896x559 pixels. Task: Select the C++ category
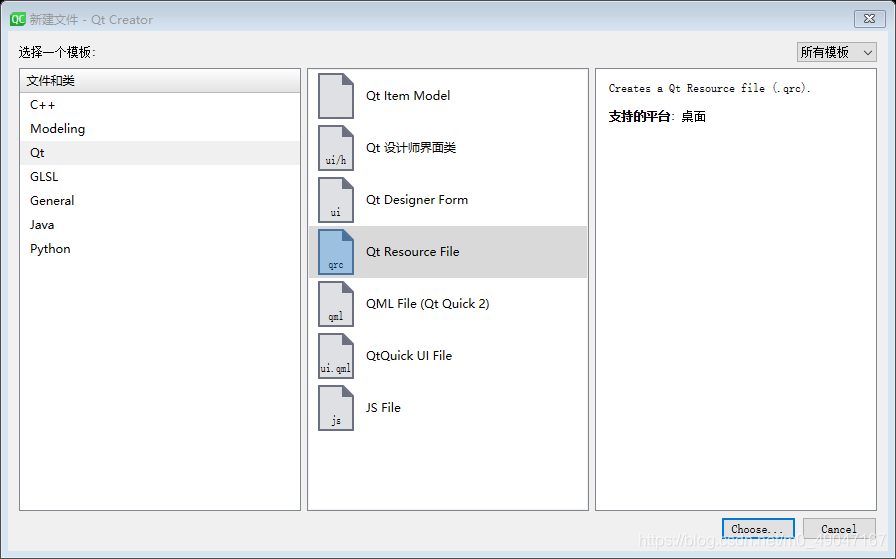(160, 105)
